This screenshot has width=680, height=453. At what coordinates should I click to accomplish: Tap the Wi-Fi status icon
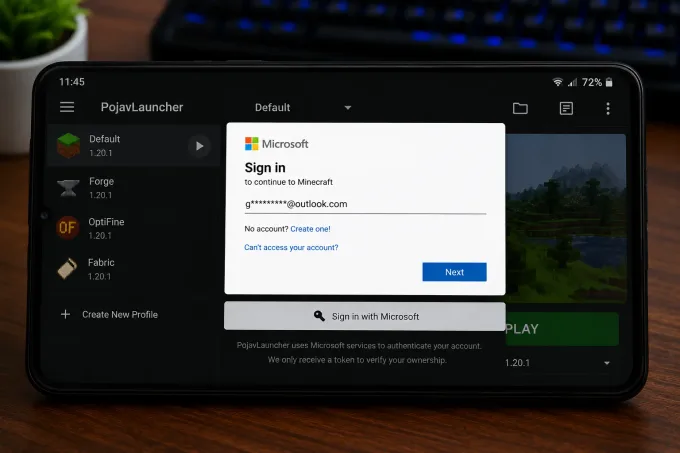(x=558, y=82)
